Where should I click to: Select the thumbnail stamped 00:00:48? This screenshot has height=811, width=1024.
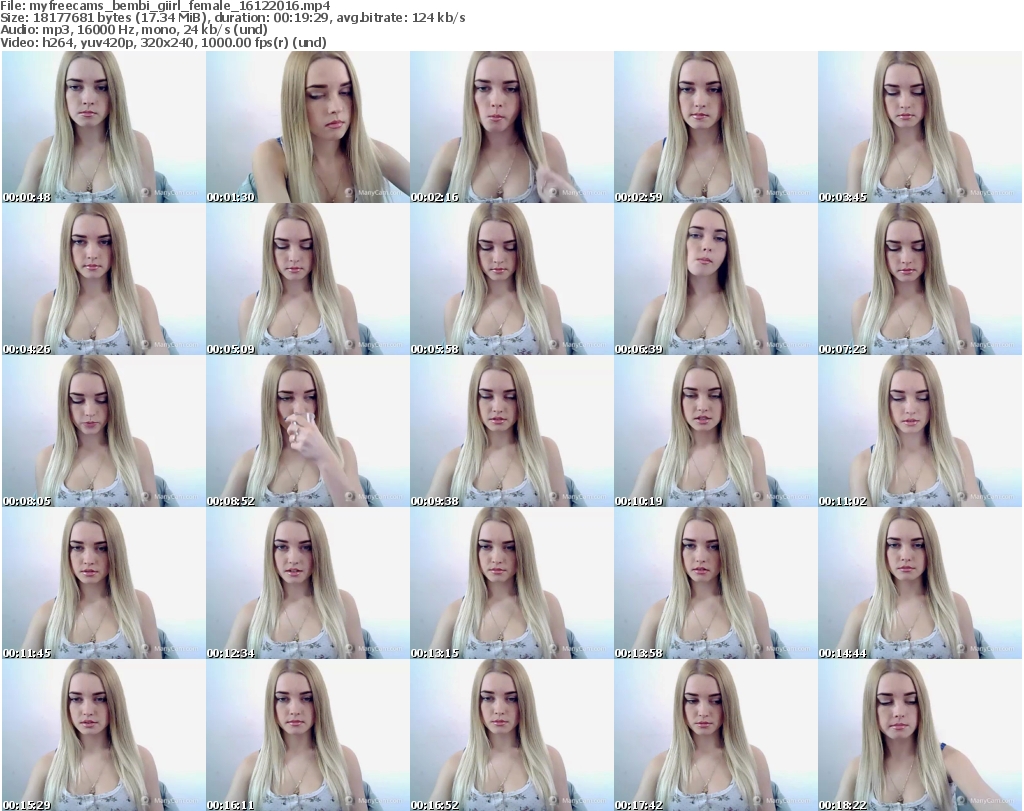pos(104,127)
